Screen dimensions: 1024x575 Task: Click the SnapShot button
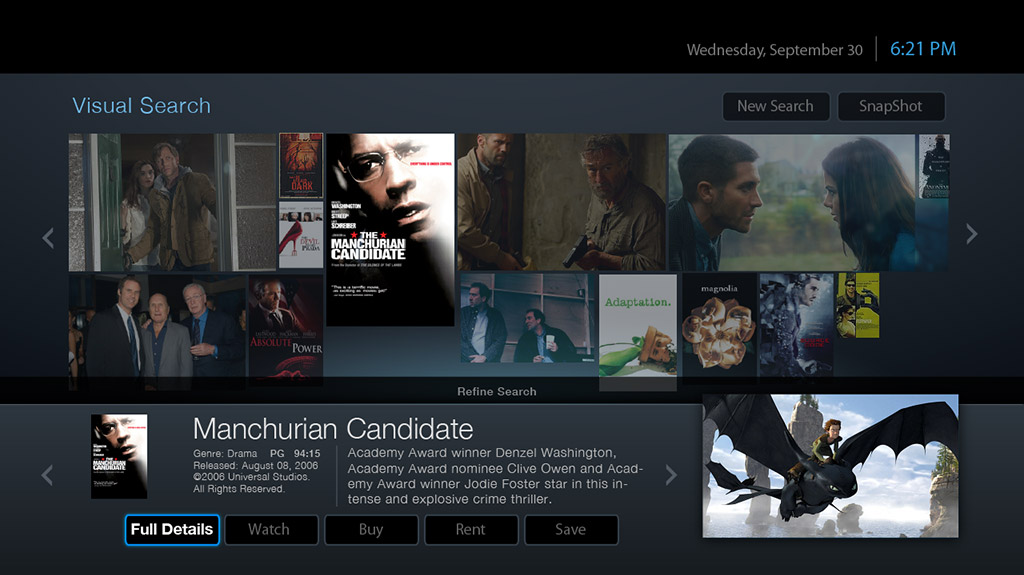pyautogui.click(x=891, y=106)
